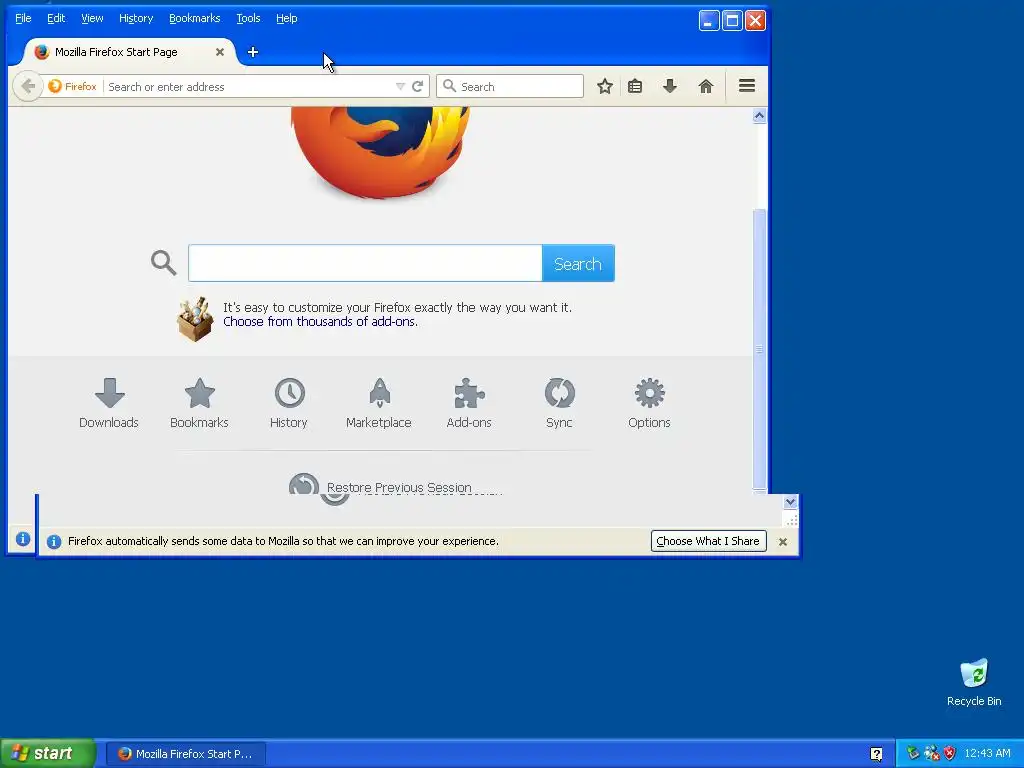Click the scrollbar down arrow

coord(790,502)
